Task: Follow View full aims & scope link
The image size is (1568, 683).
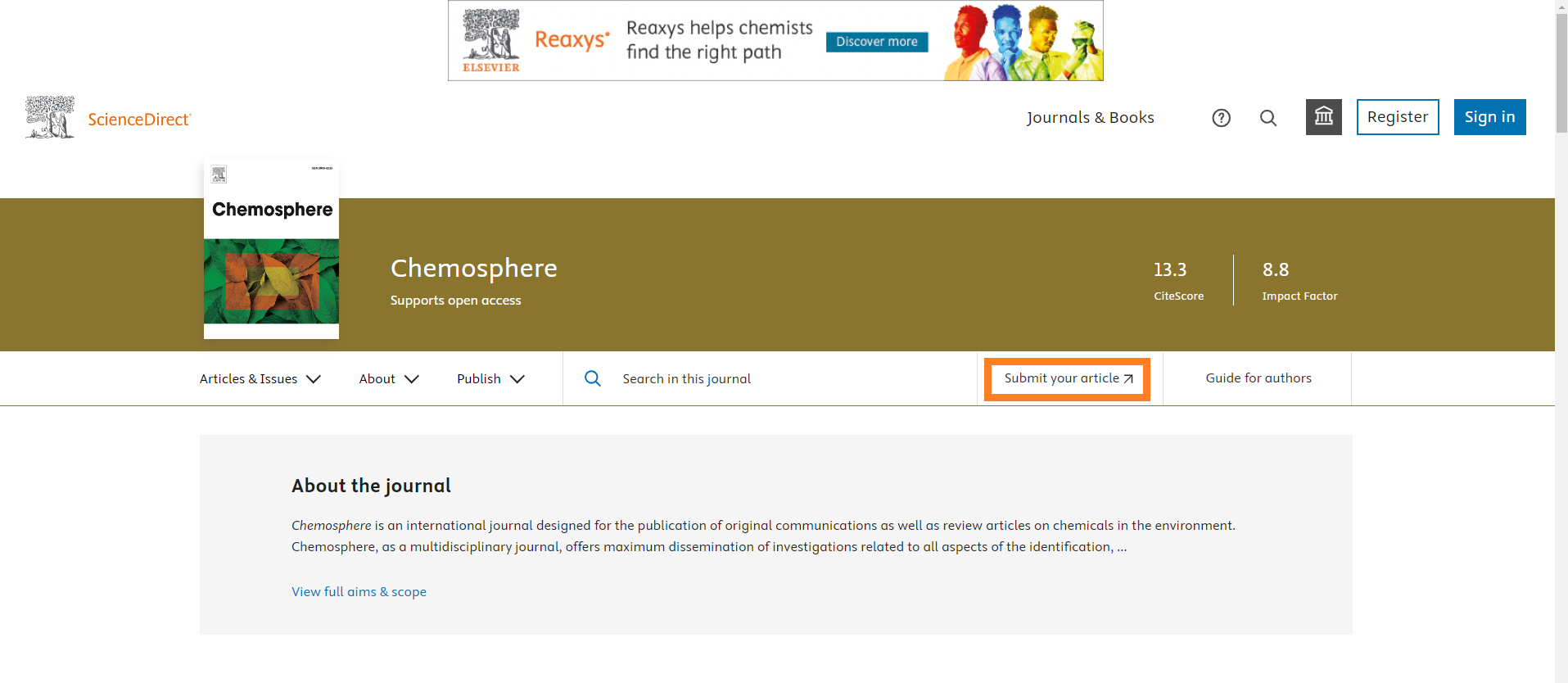Action: [x=359, y=591]
